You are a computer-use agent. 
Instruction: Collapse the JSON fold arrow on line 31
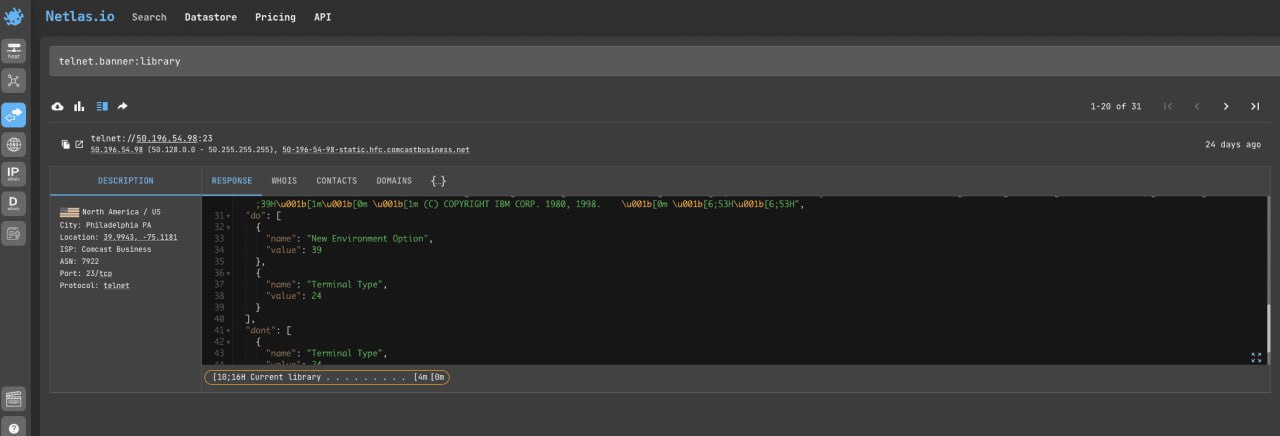[x=230, y=215]
